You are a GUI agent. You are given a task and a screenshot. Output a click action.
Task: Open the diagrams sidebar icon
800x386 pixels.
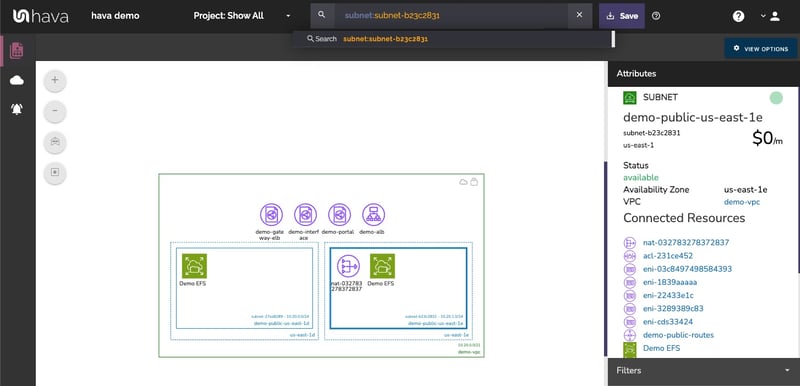pos(17,50)
